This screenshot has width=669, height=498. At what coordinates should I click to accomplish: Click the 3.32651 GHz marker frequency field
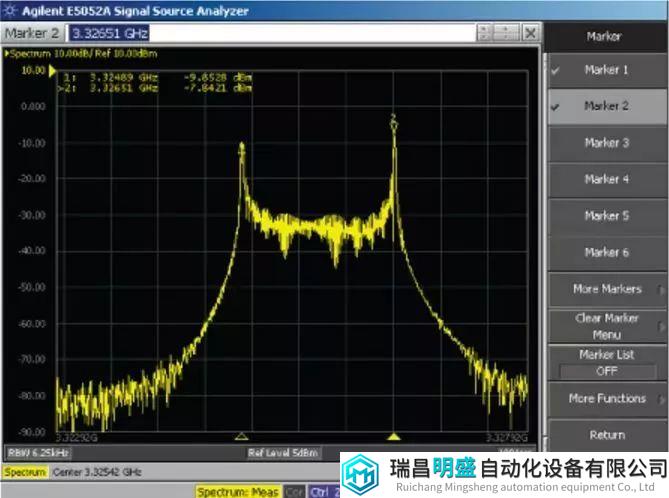click(x=271, y=33)
